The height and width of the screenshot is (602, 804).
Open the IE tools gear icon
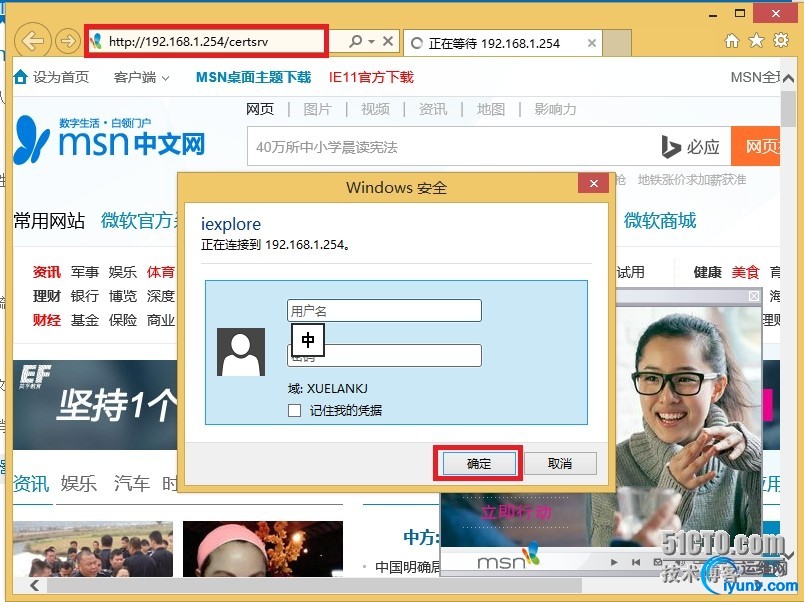point(781,40)
